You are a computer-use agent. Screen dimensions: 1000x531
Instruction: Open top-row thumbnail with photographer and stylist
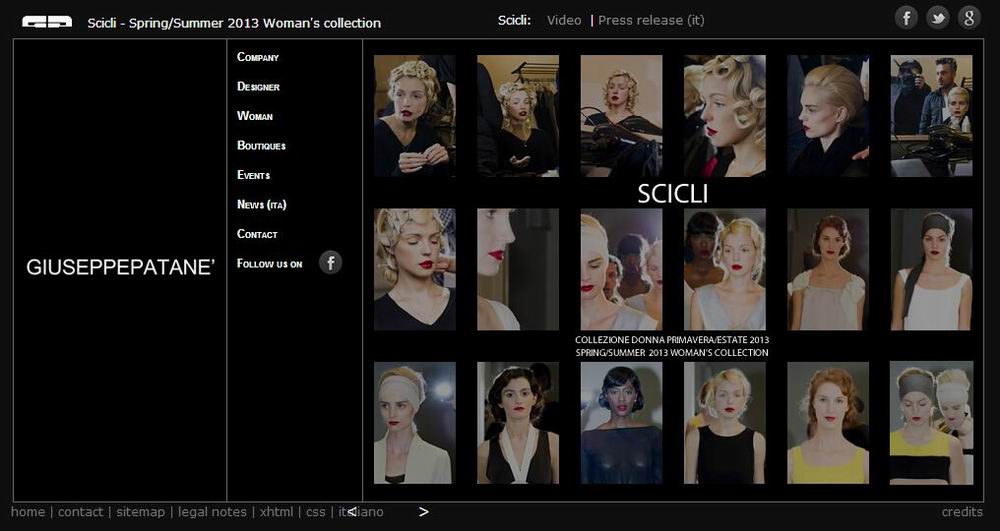(x=931, y=115)
